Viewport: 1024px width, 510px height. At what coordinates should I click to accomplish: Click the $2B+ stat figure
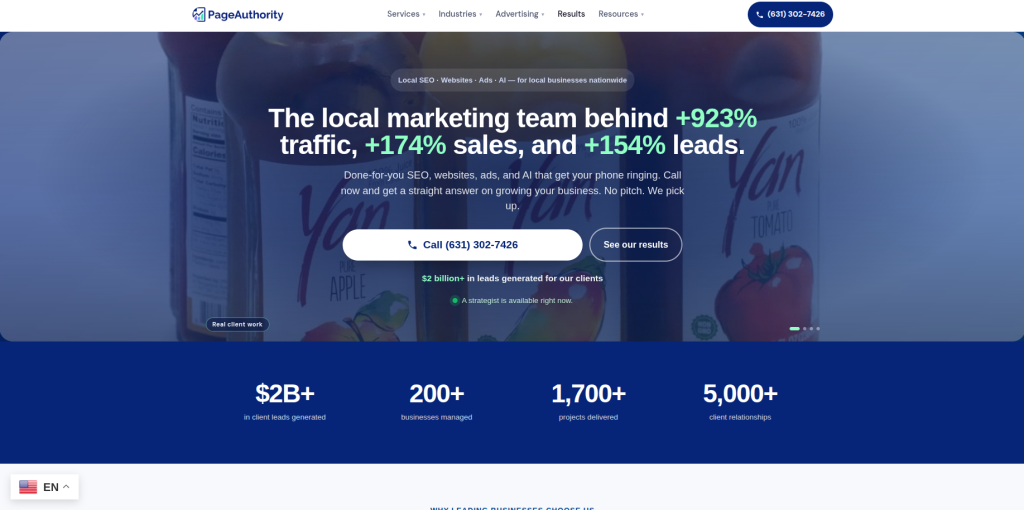(x=285, y=394)
